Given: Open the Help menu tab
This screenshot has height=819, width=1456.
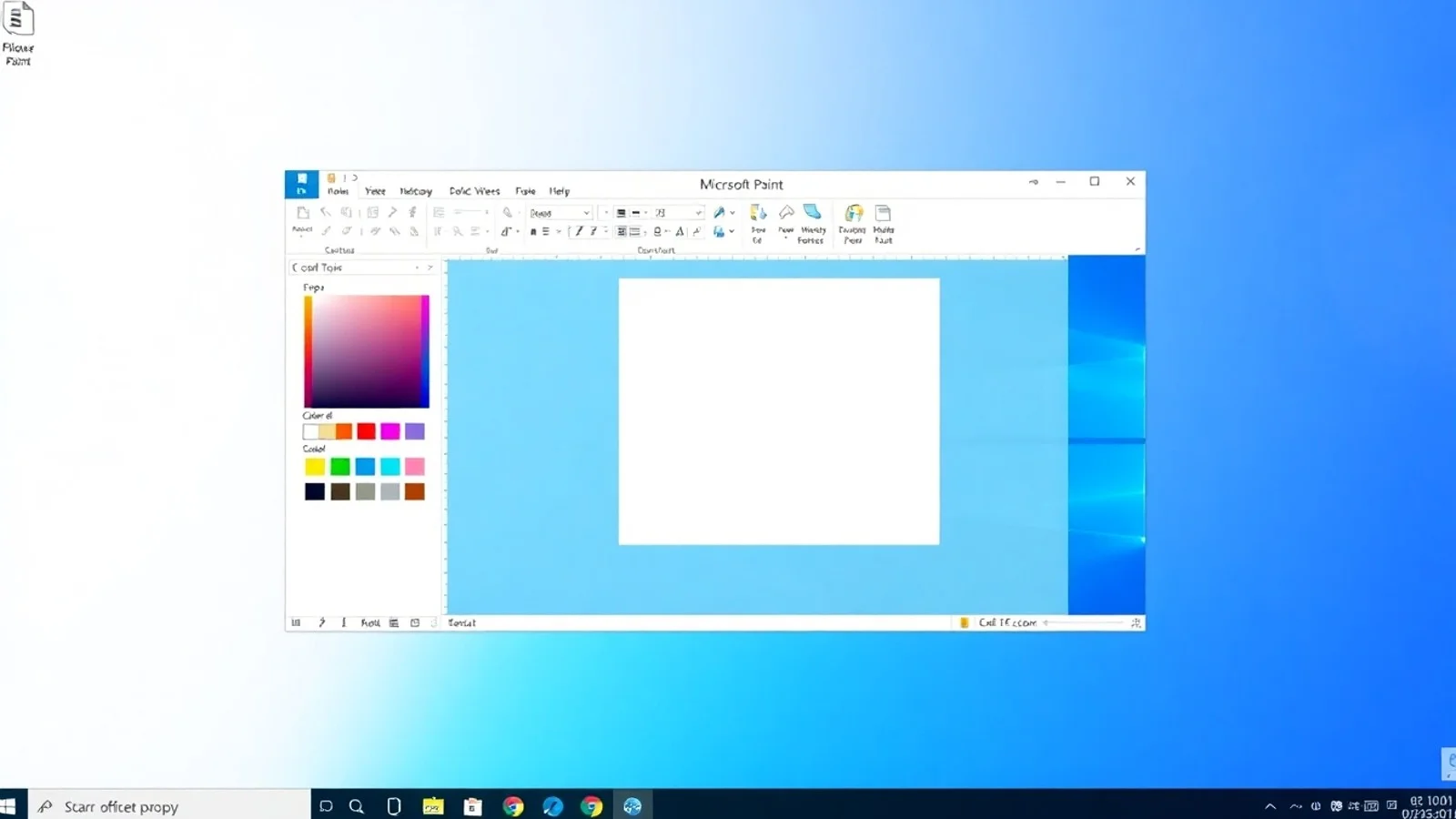Looking at the screenshot, I should pos(559,191).
